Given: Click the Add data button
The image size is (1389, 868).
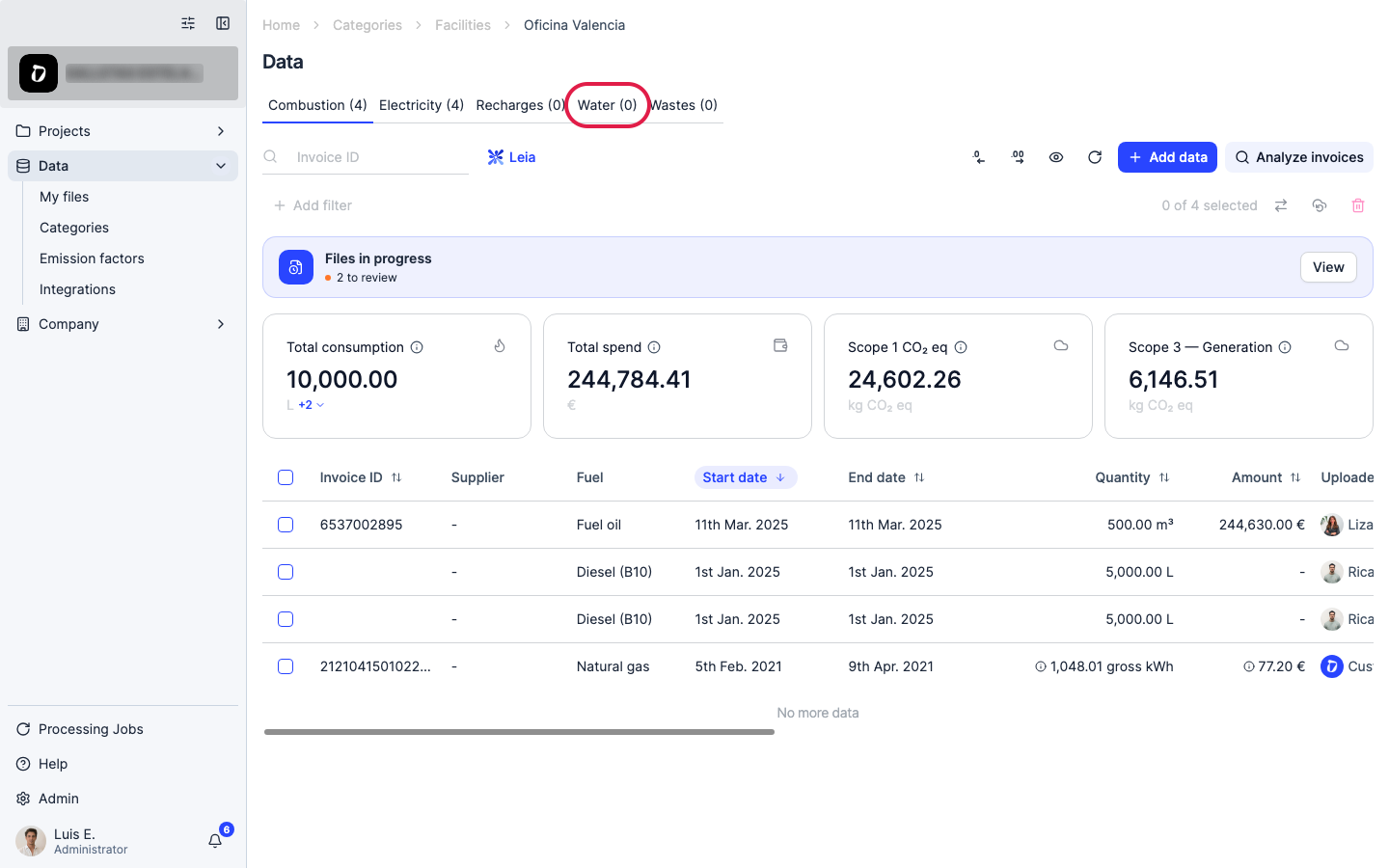Looking at the screenshot, I should click(1167, 157).
